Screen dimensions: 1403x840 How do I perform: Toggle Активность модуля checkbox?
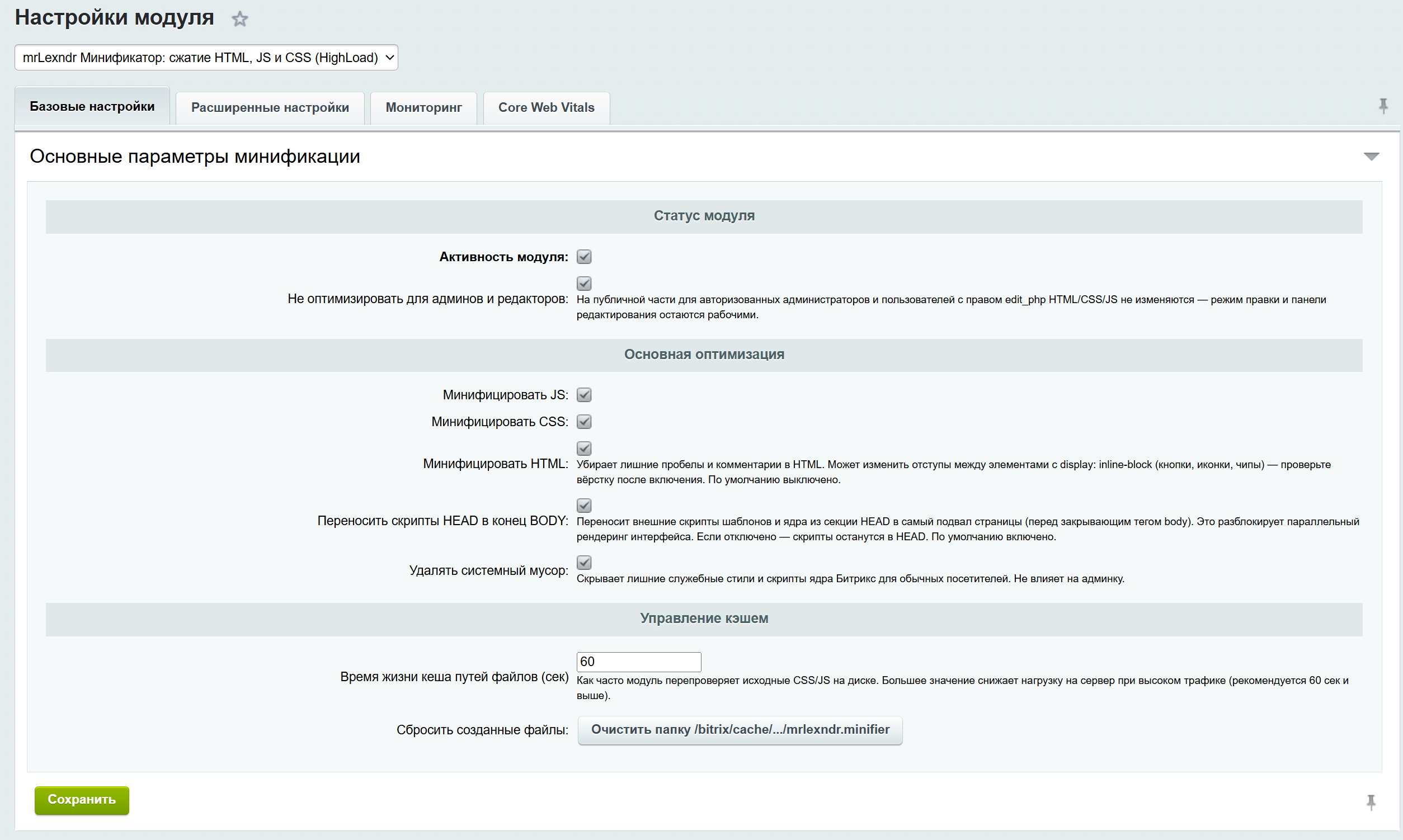[583, 257]
